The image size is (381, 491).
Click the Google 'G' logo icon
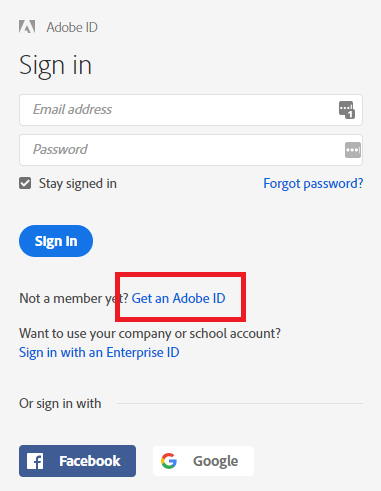(169, 461)
